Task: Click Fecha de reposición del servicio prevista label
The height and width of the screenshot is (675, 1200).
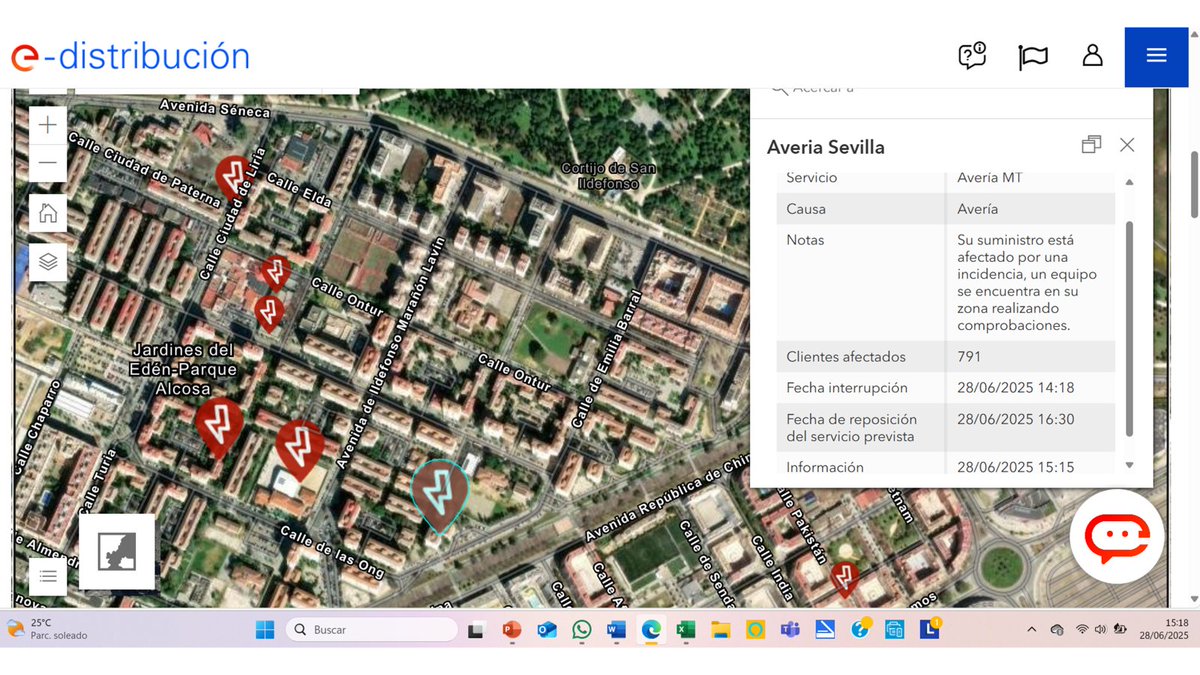Action: click(x=852, y=428)
